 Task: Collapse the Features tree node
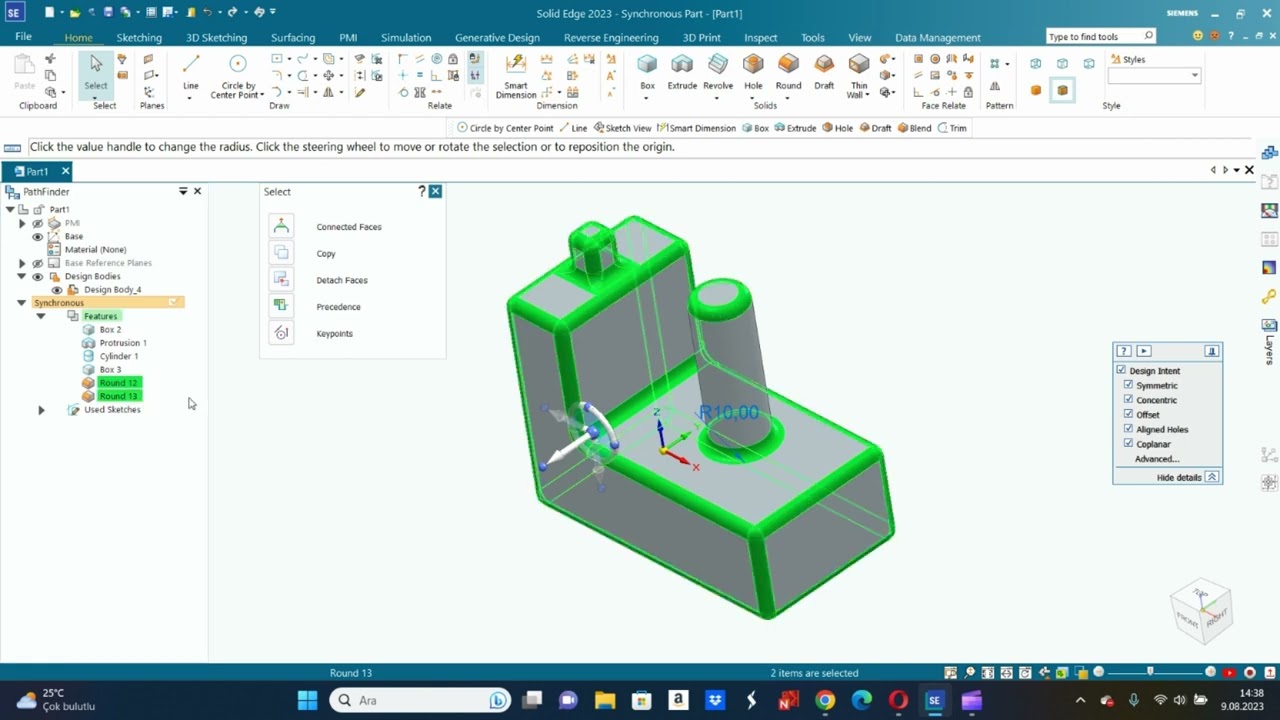click(41, 316)
